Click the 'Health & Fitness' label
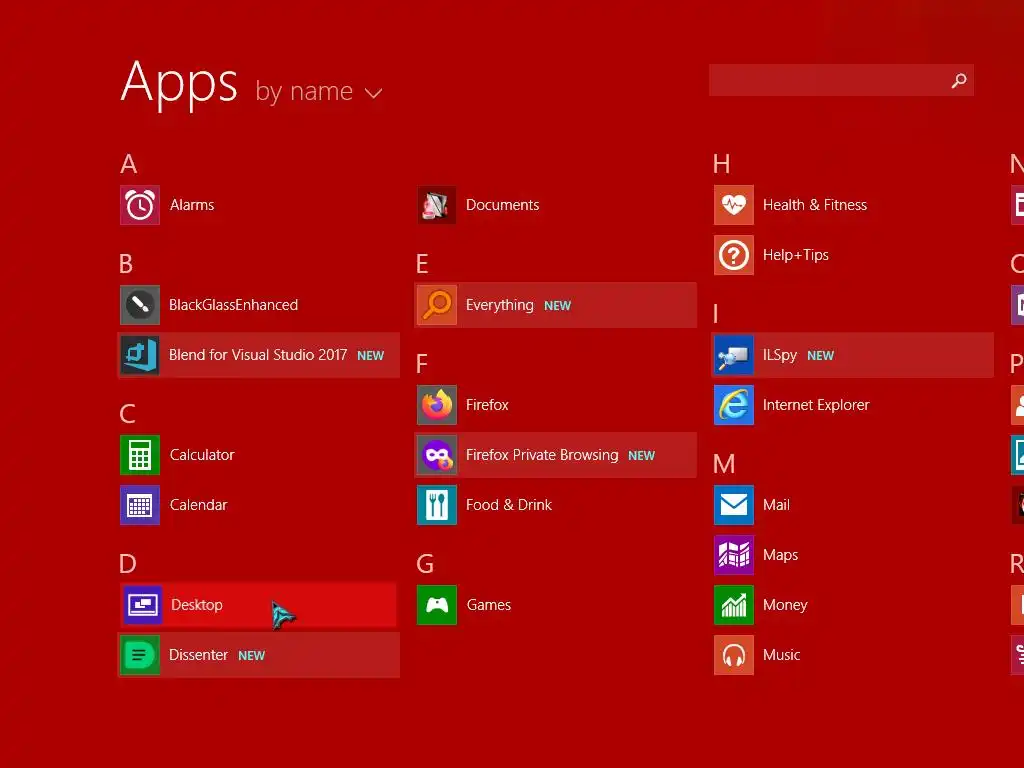This screenshot has height=768, width=1024. 815,205
